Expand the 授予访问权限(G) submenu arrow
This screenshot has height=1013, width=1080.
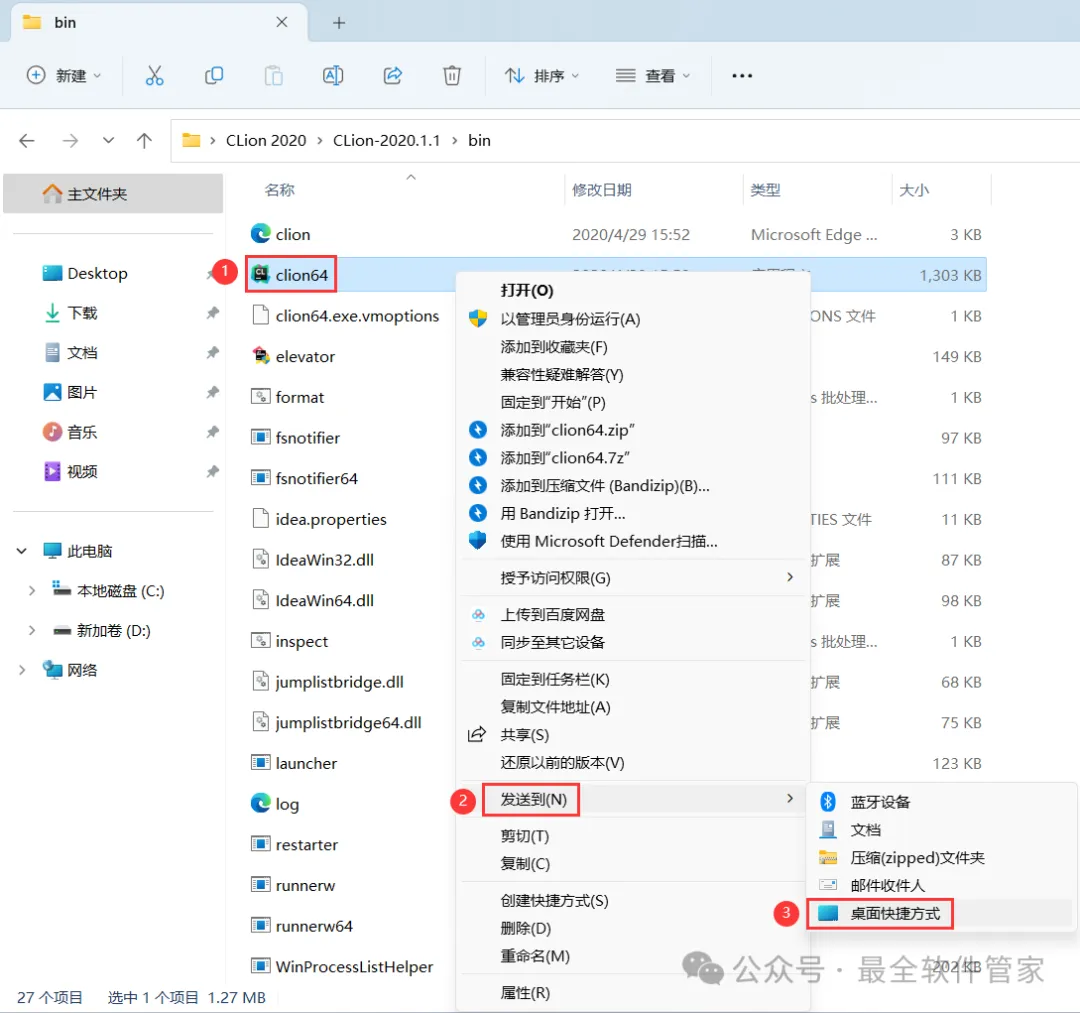click(x=790, y=577)
